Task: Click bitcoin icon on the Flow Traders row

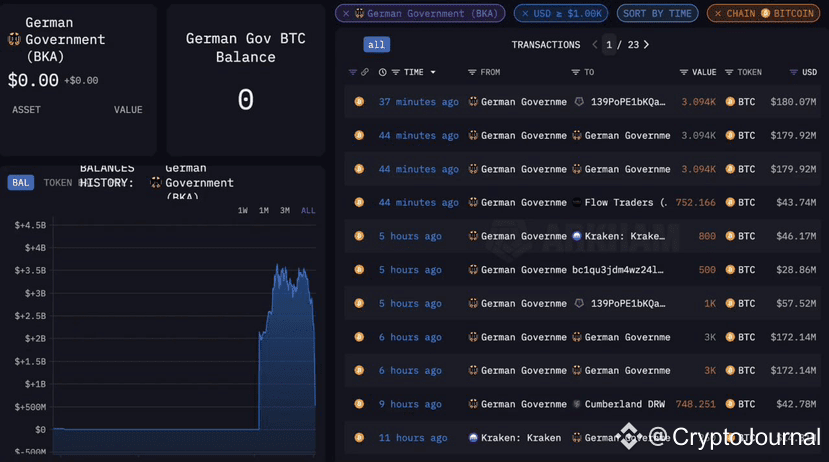Action: 359,202
